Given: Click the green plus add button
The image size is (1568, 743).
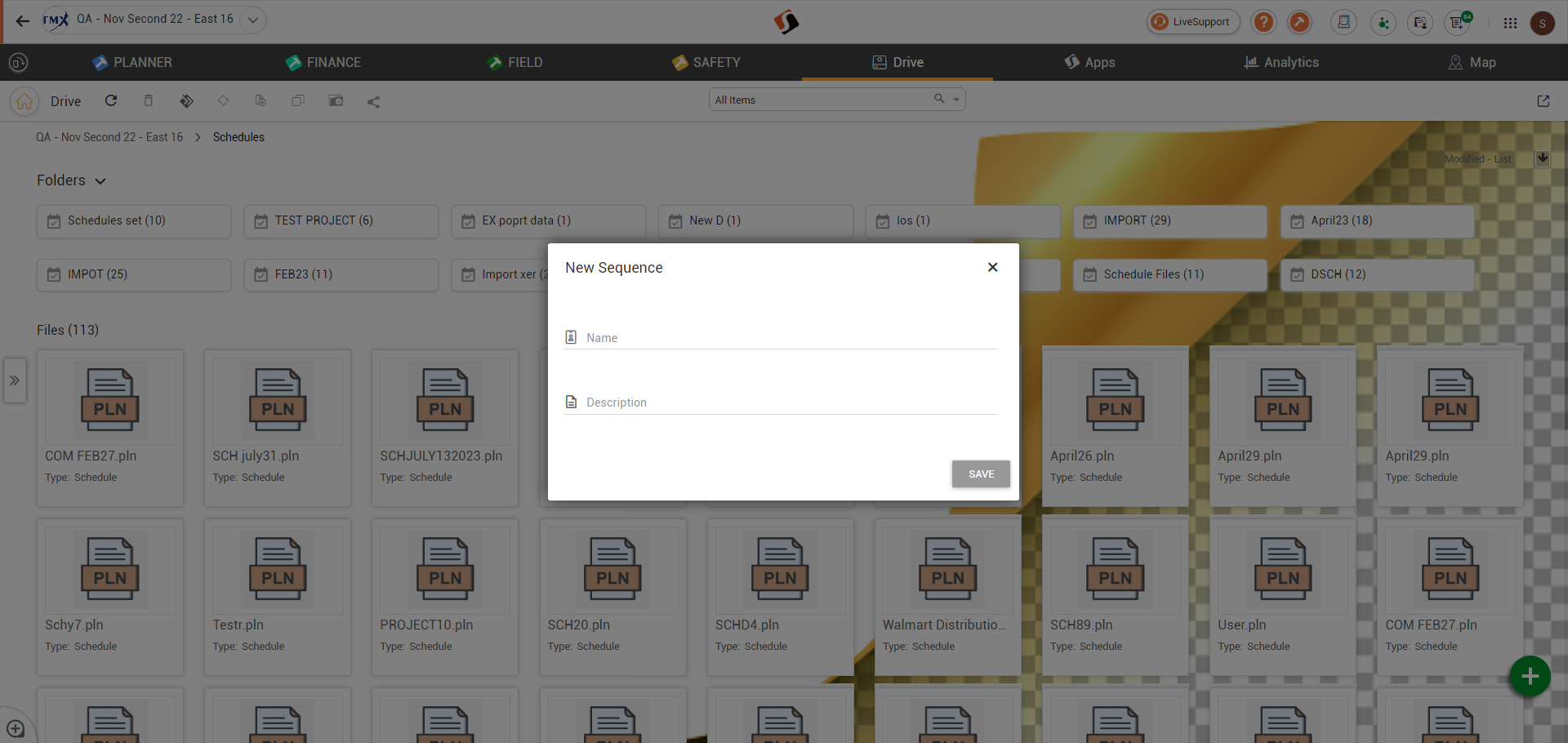Looking at the screenshot, I should click(x=1530, y=676).
